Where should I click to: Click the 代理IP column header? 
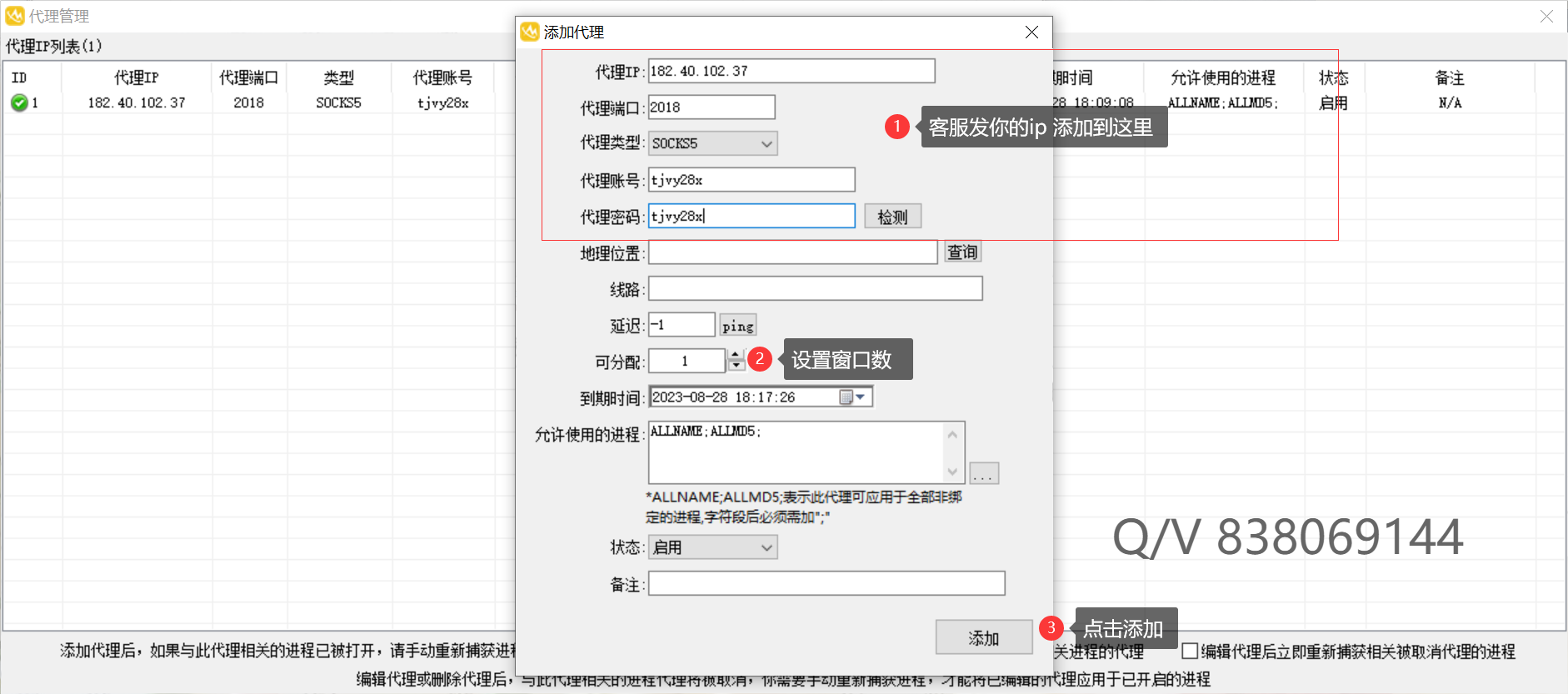[137, 77]
